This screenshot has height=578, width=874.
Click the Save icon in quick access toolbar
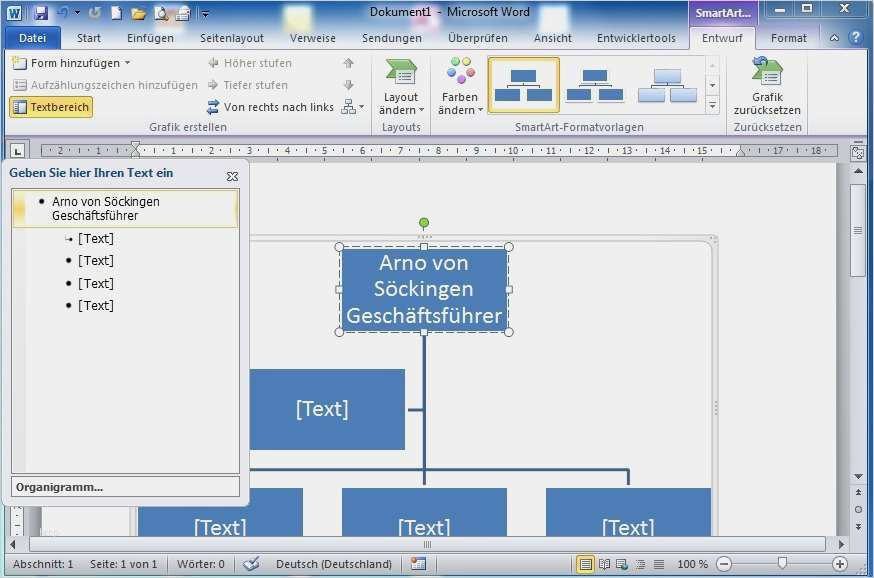[x=41, y=13]
